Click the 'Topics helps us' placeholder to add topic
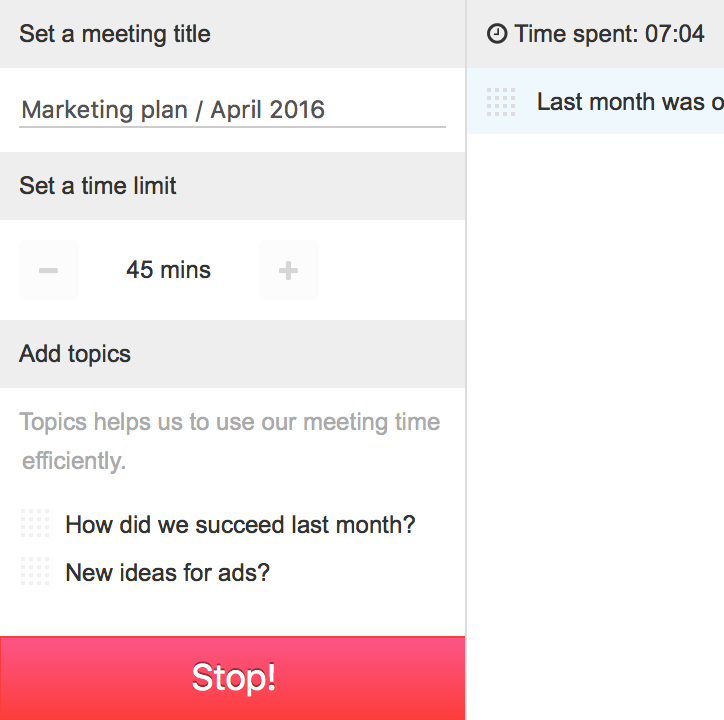The width and height of the screenshot is (724, 720). pos(230,441)
